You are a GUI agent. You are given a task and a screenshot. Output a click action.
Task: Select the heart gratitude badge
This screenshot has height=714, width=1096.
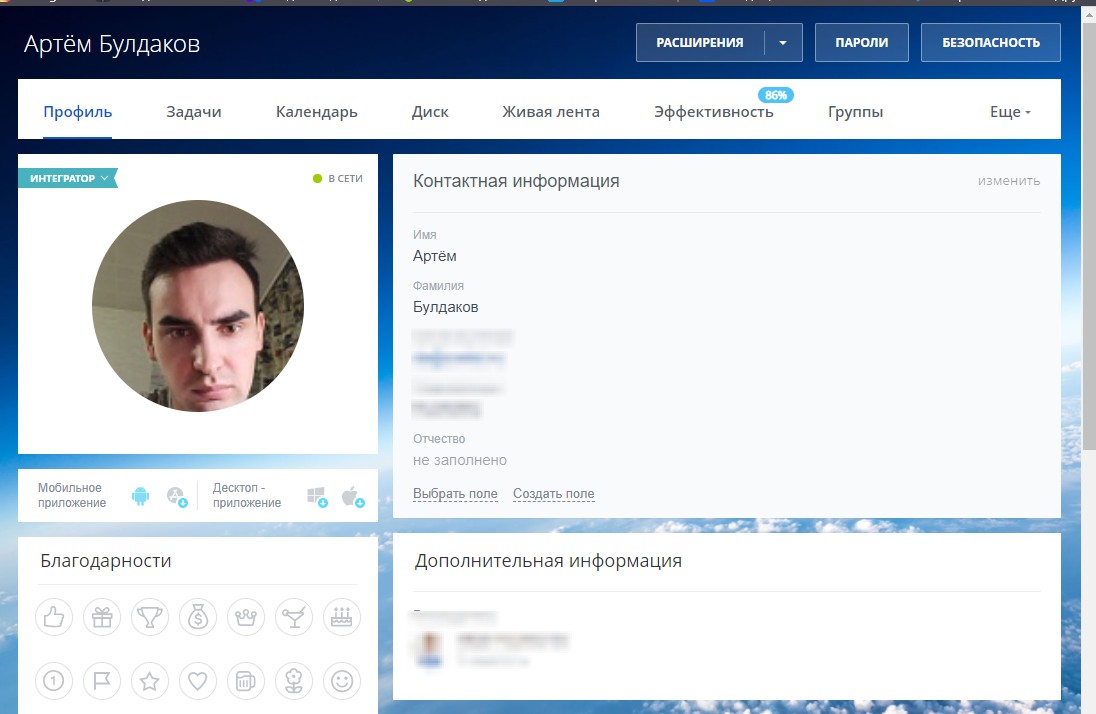click(198, 680)
